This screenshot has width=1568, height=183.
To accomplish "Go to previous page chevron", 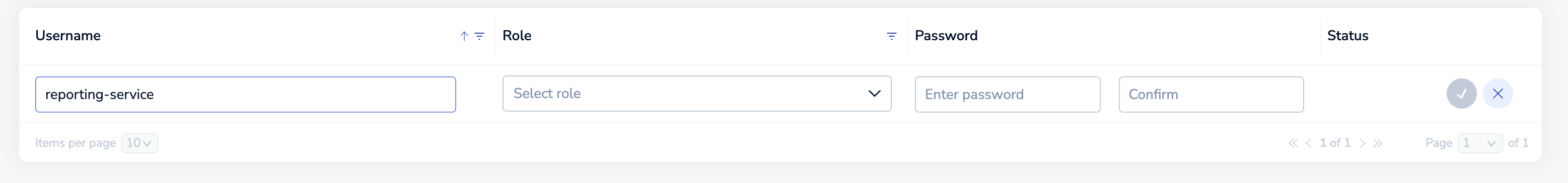I will coord(1309,143).
